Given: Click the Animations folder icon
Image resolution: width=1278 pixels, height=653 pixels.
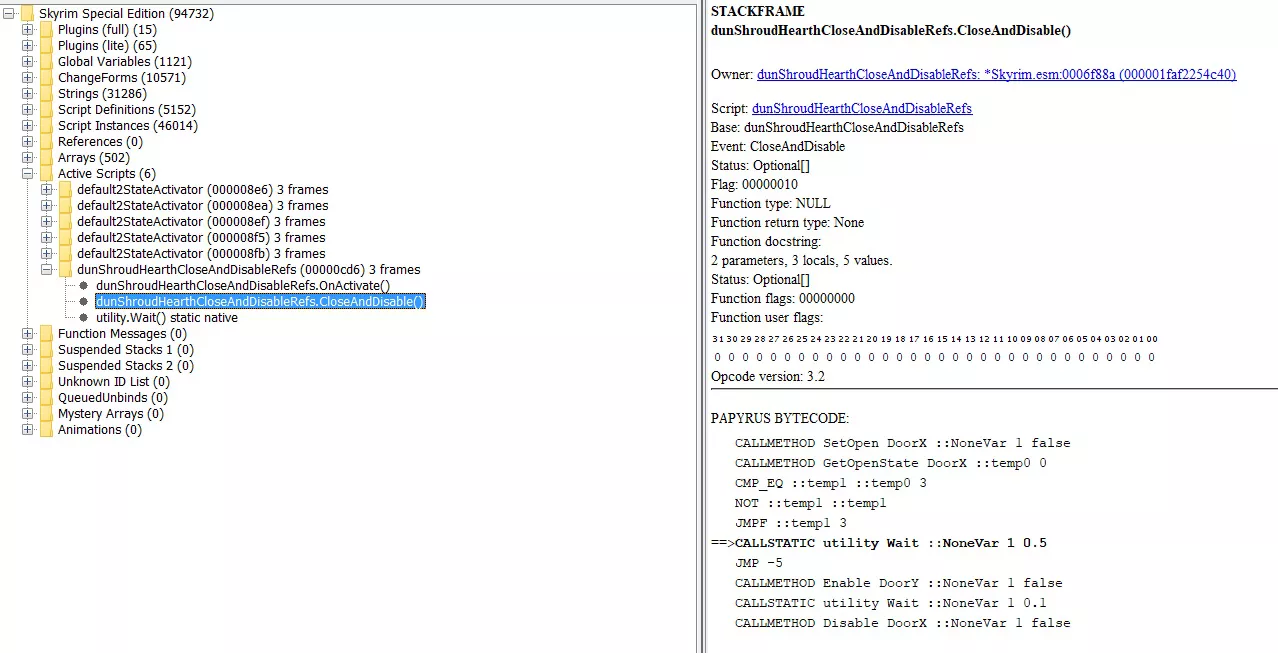Looking at the screenshot, I should (46, 430).
